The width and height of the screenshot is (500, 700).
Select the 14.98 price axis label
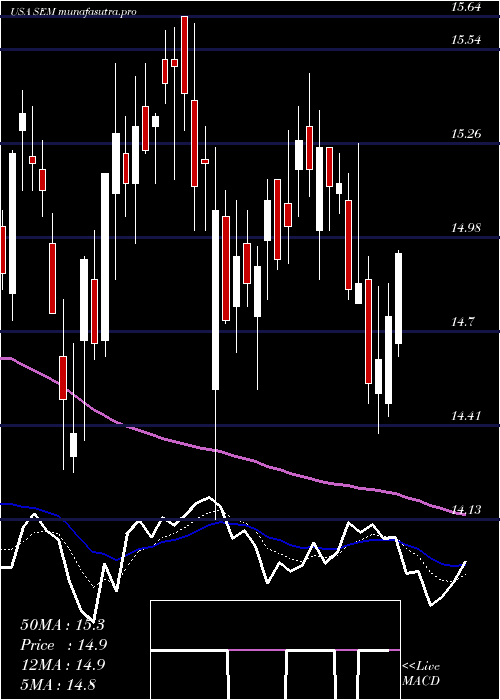(466, 228)
